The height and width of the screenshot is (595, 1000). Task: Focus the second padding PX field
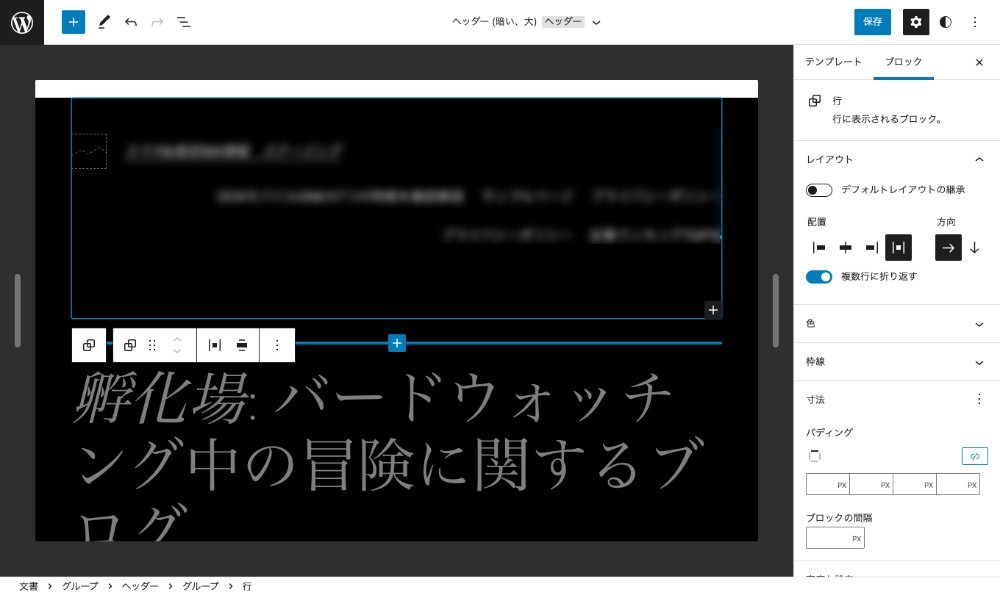coord(871,485)
